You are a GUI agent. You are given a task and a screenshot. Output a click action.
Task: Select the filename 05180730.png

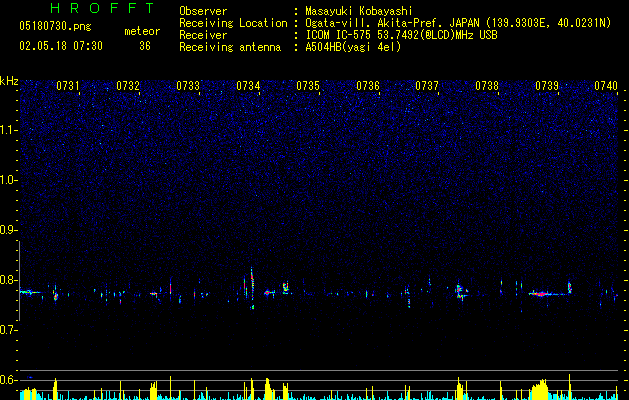click(x=55, y=26)
